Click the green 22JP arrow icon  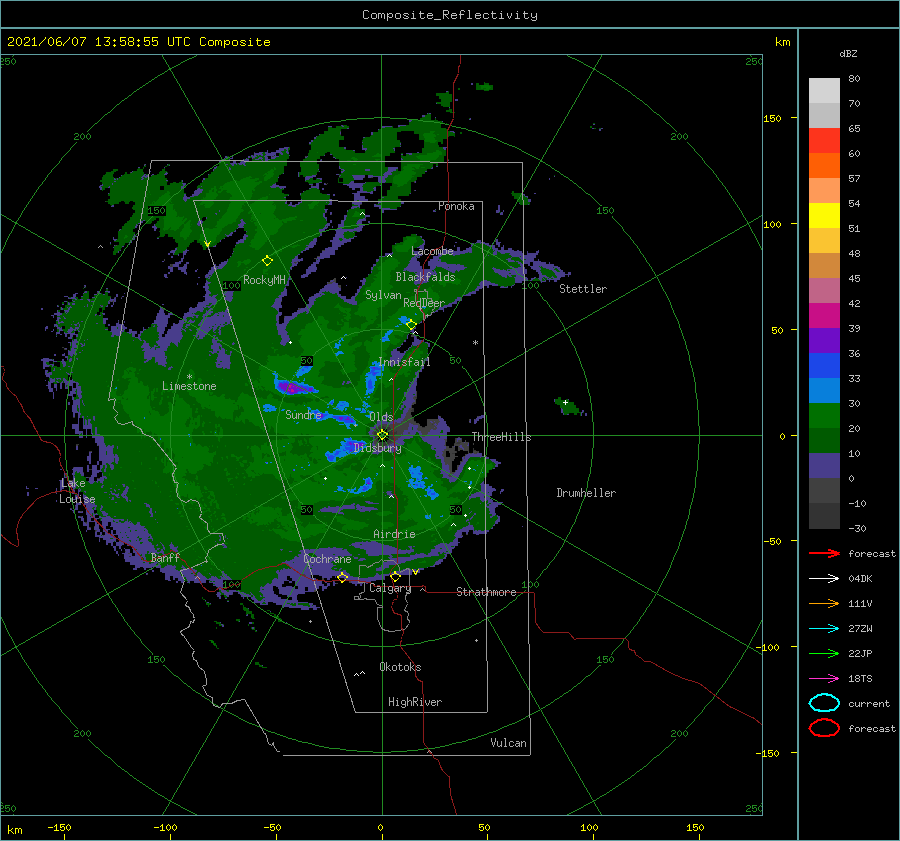pos(824,653)
